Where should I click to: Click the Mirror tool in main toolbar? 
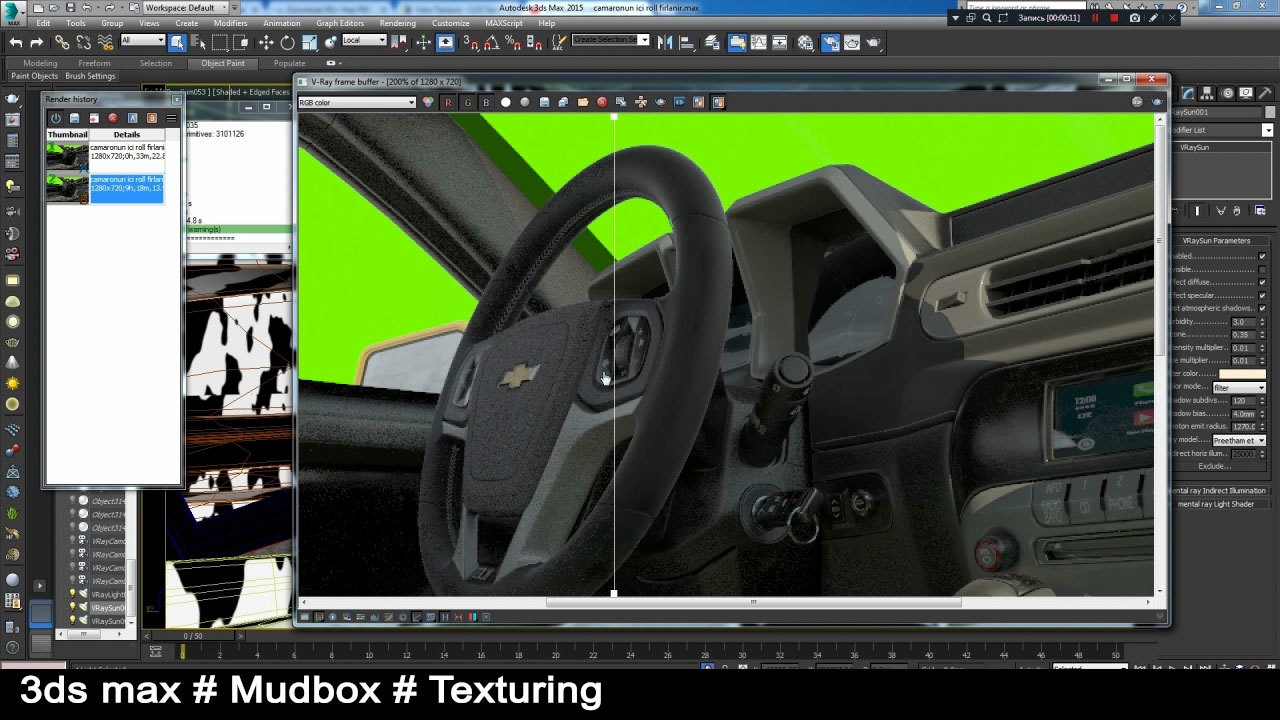pos(667,42)
